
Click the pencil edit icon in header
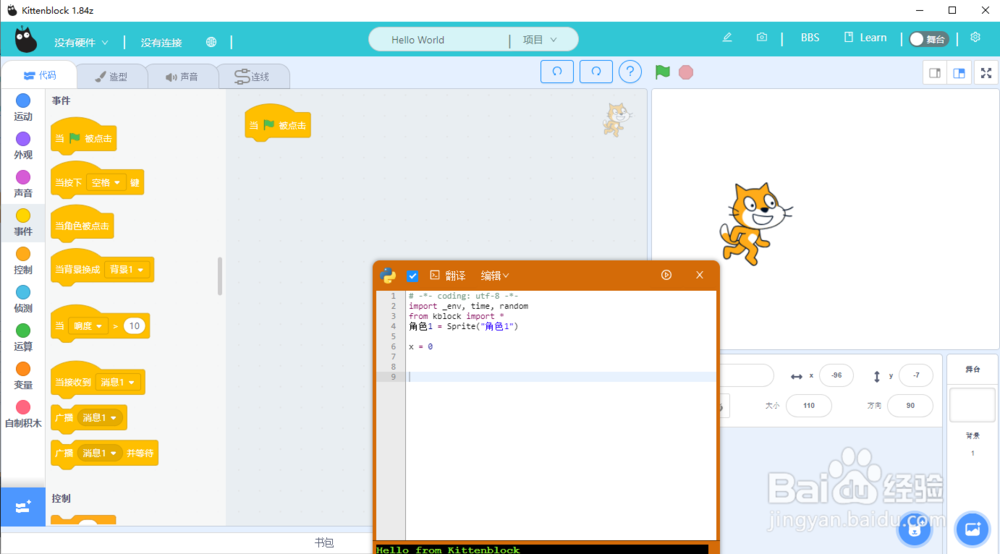click(x=727, y=38)
